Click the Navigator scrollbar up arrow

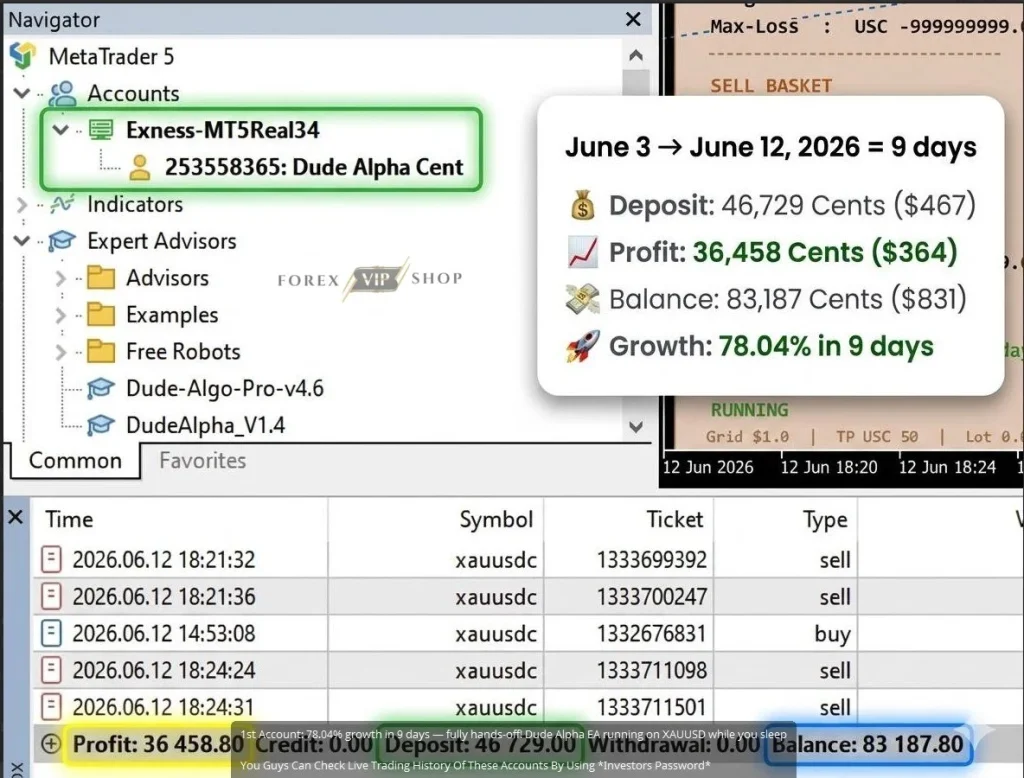(636, 56)
